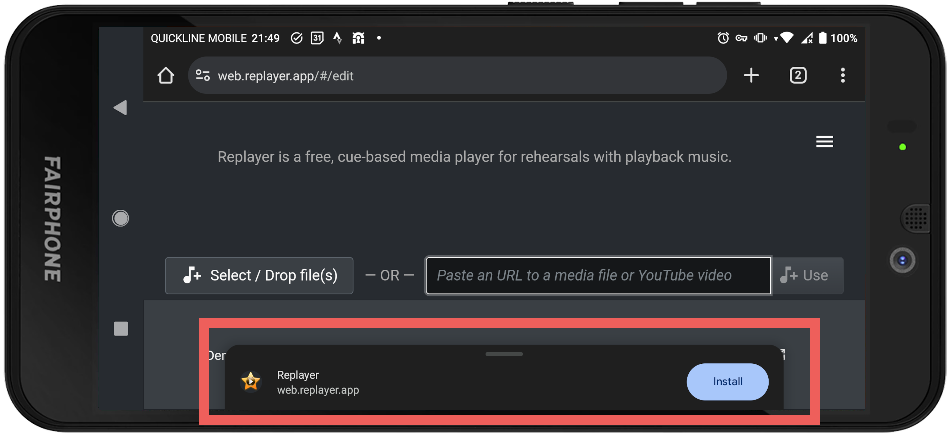
Task: Open the browser three-dot overflow menu
Action: tap(842, 75)
